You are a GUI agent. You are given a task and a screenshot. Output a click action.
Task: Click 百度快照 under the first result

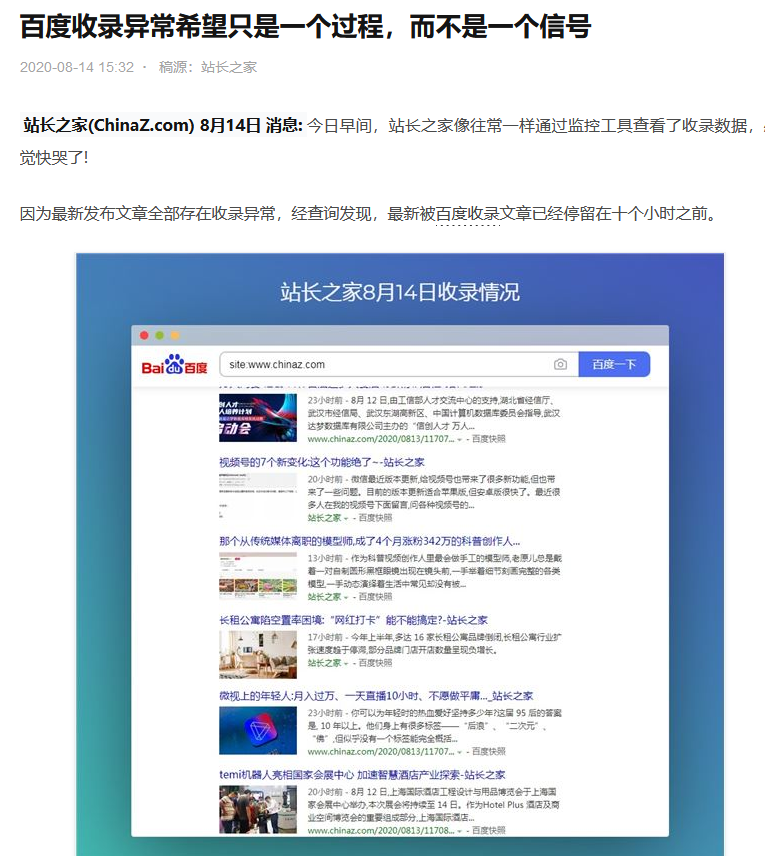[x=489, y=439]
